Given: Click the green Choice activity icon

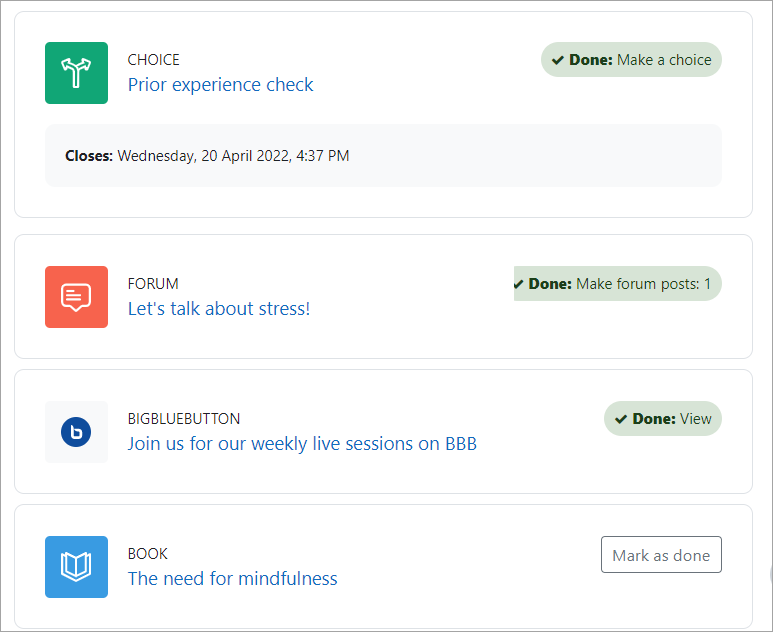Looking at the screenshot, I should [x=76, y=73].
